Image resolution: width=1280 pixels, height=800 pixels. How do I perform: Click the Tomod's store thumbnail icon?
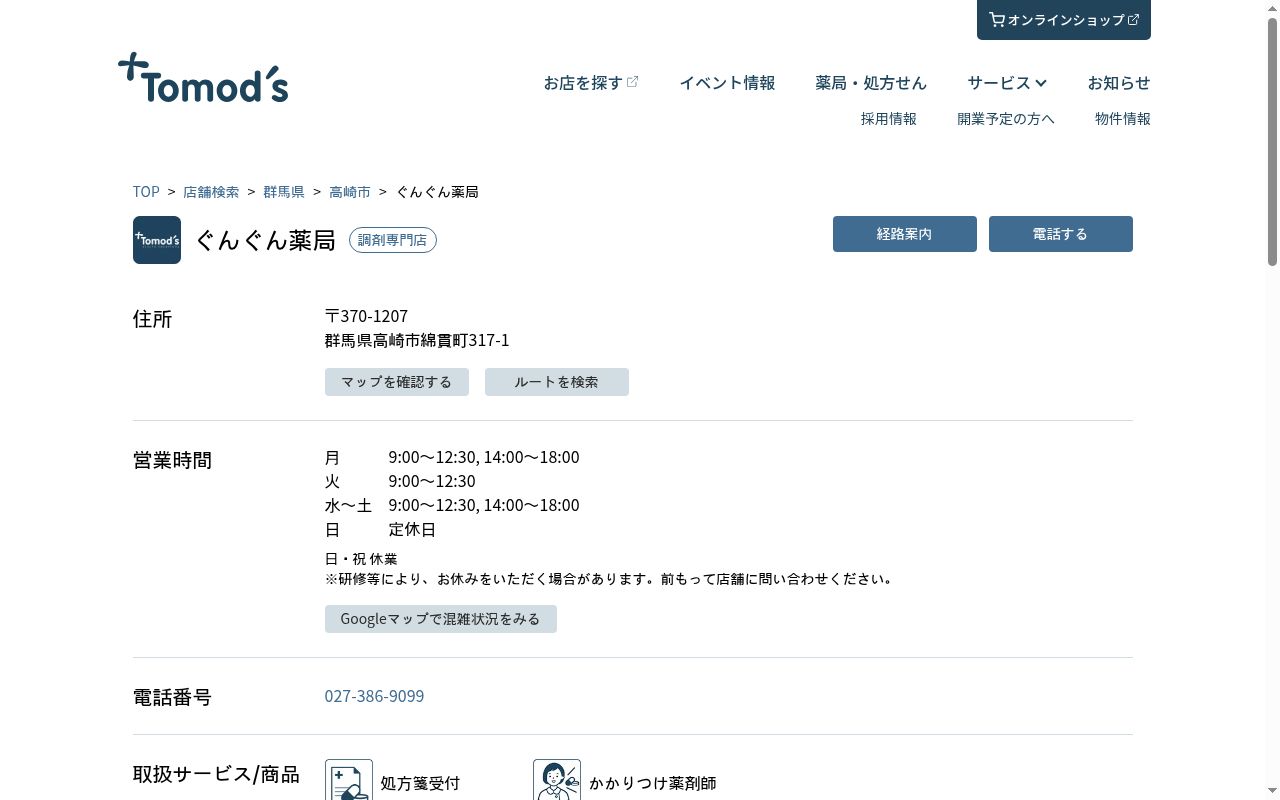(x=157, y=240)
